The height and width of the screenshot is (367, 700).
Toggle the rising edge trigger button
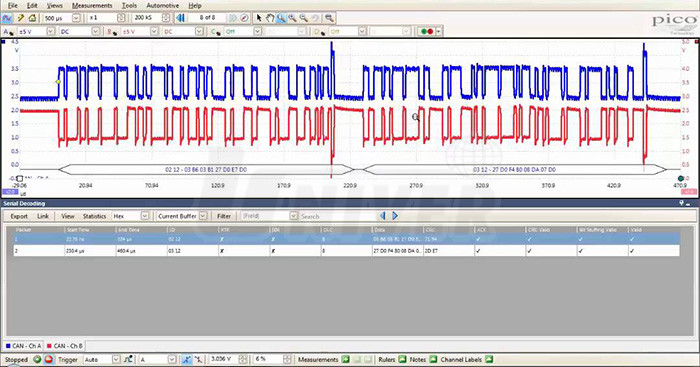(x=187, y=359)
